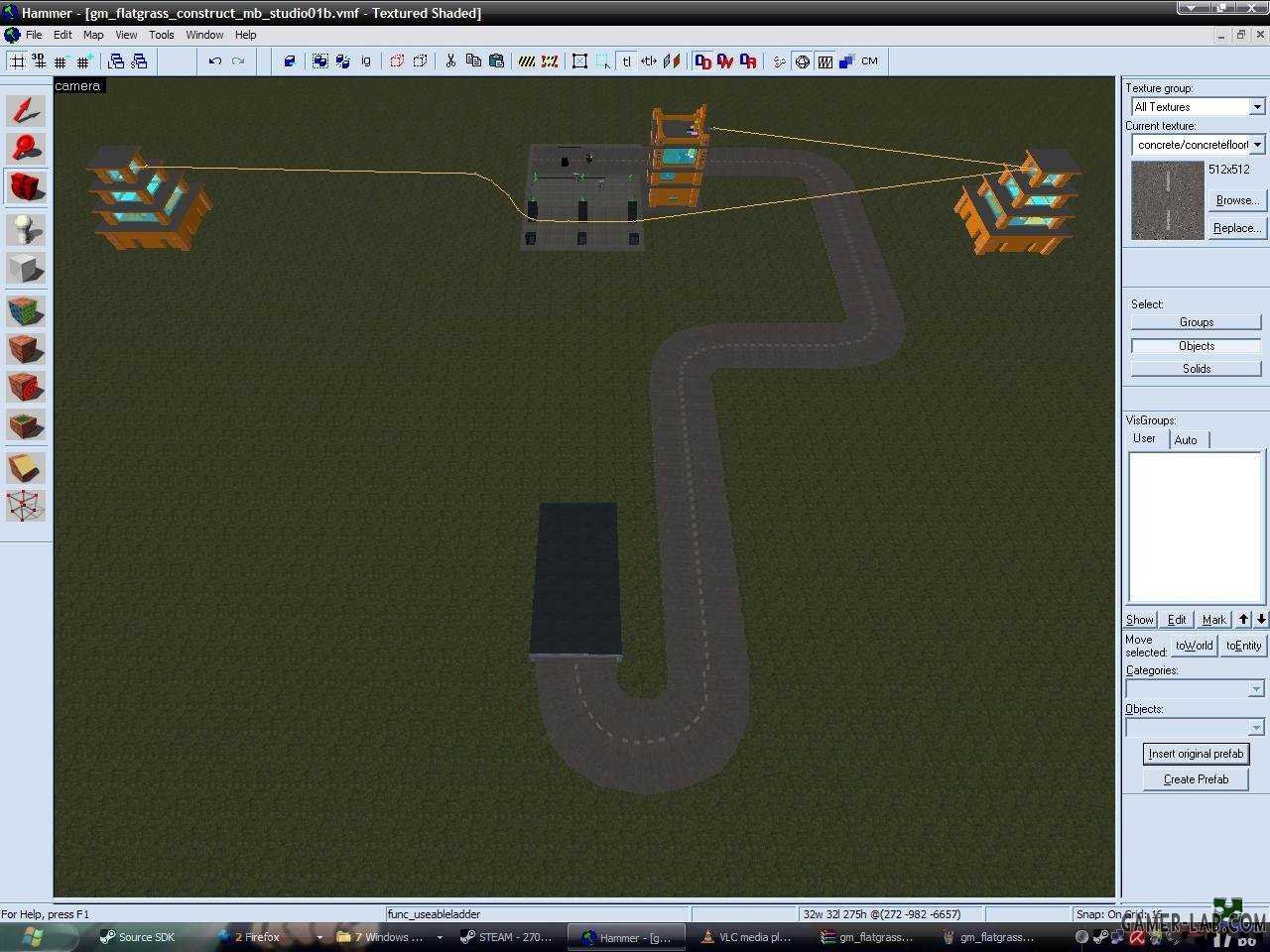Toggle texture lock 'tl'
Screen dimensions: 1270x952
(x=626, y=61)
